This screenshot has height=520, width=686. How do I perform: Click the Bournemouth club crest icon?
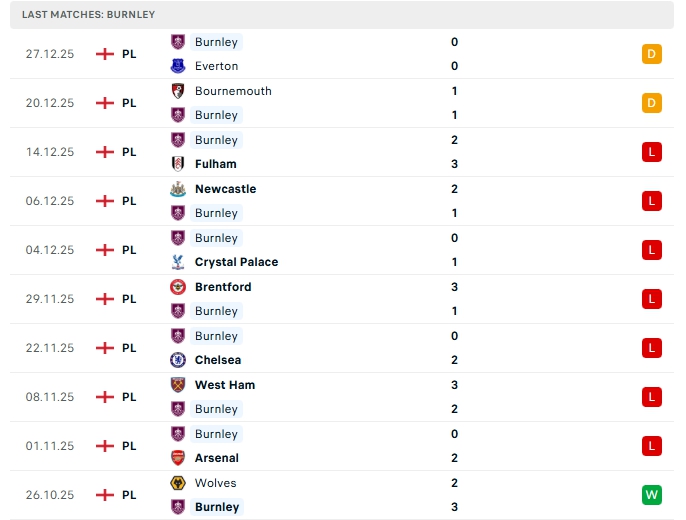point(178,91)
